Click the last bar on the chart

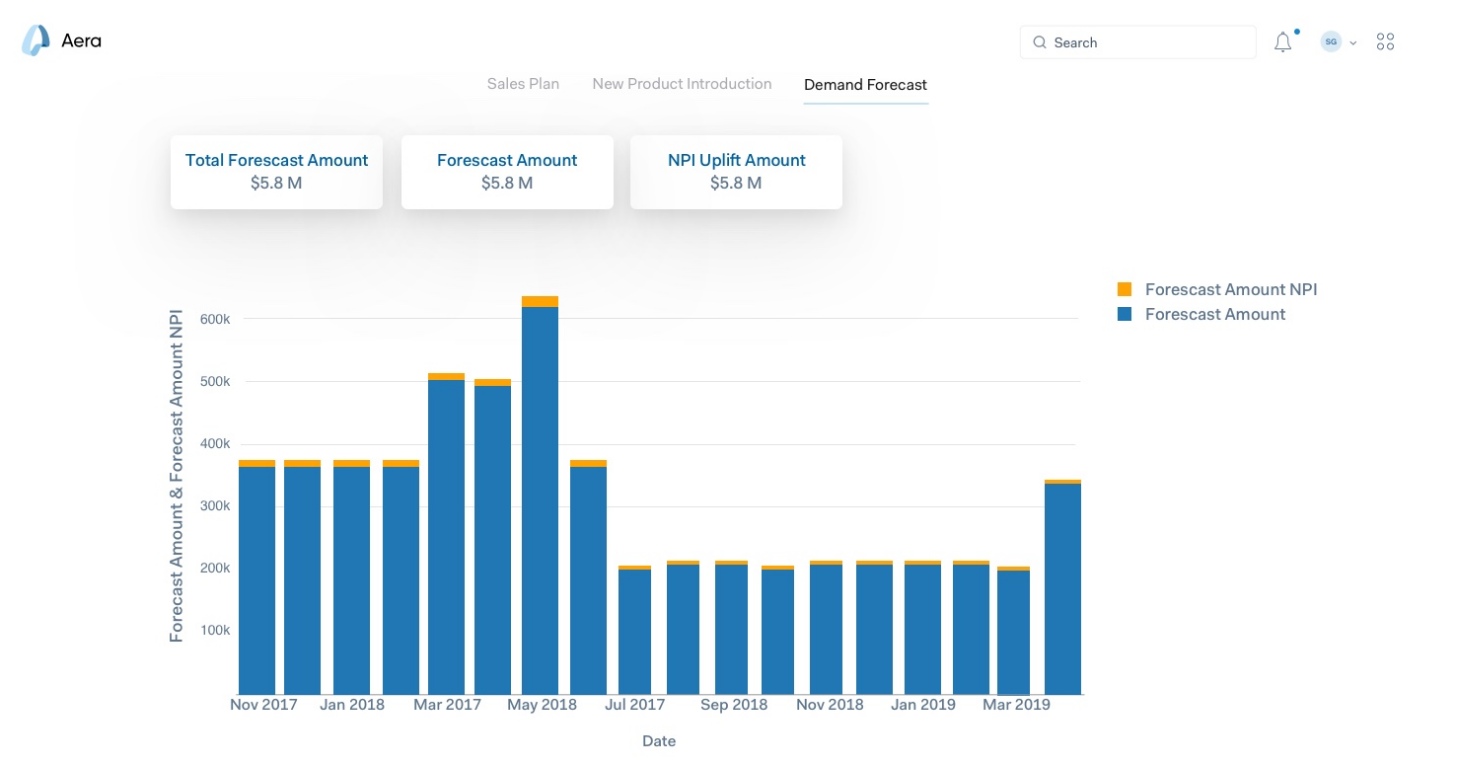tap(1062, 590)
